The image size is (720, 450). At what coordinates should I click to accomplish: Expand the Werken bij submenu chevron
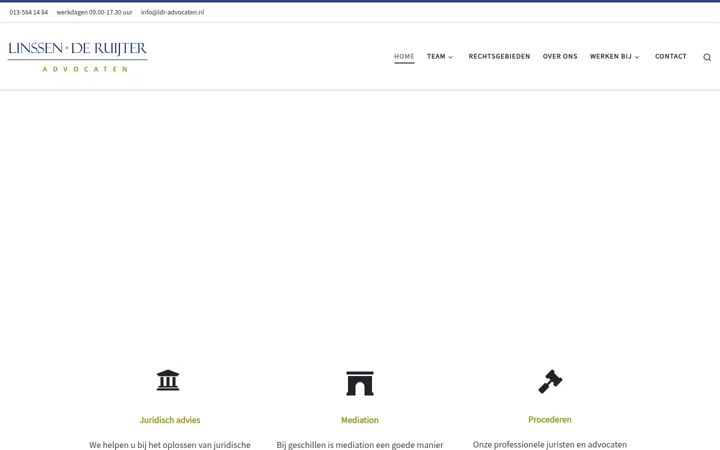[637, 57]
